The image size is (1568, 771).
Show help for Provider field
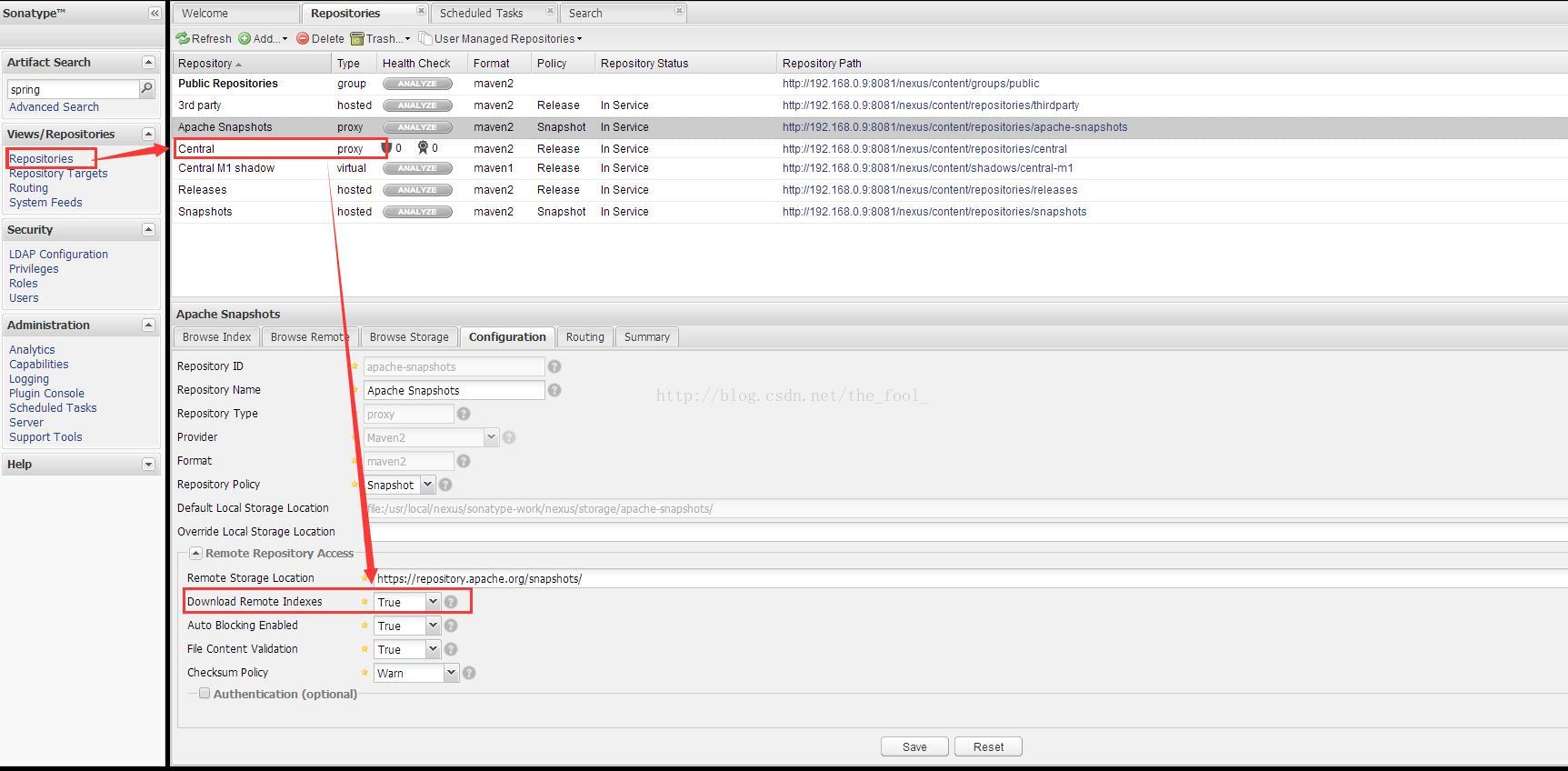(509, 437)
